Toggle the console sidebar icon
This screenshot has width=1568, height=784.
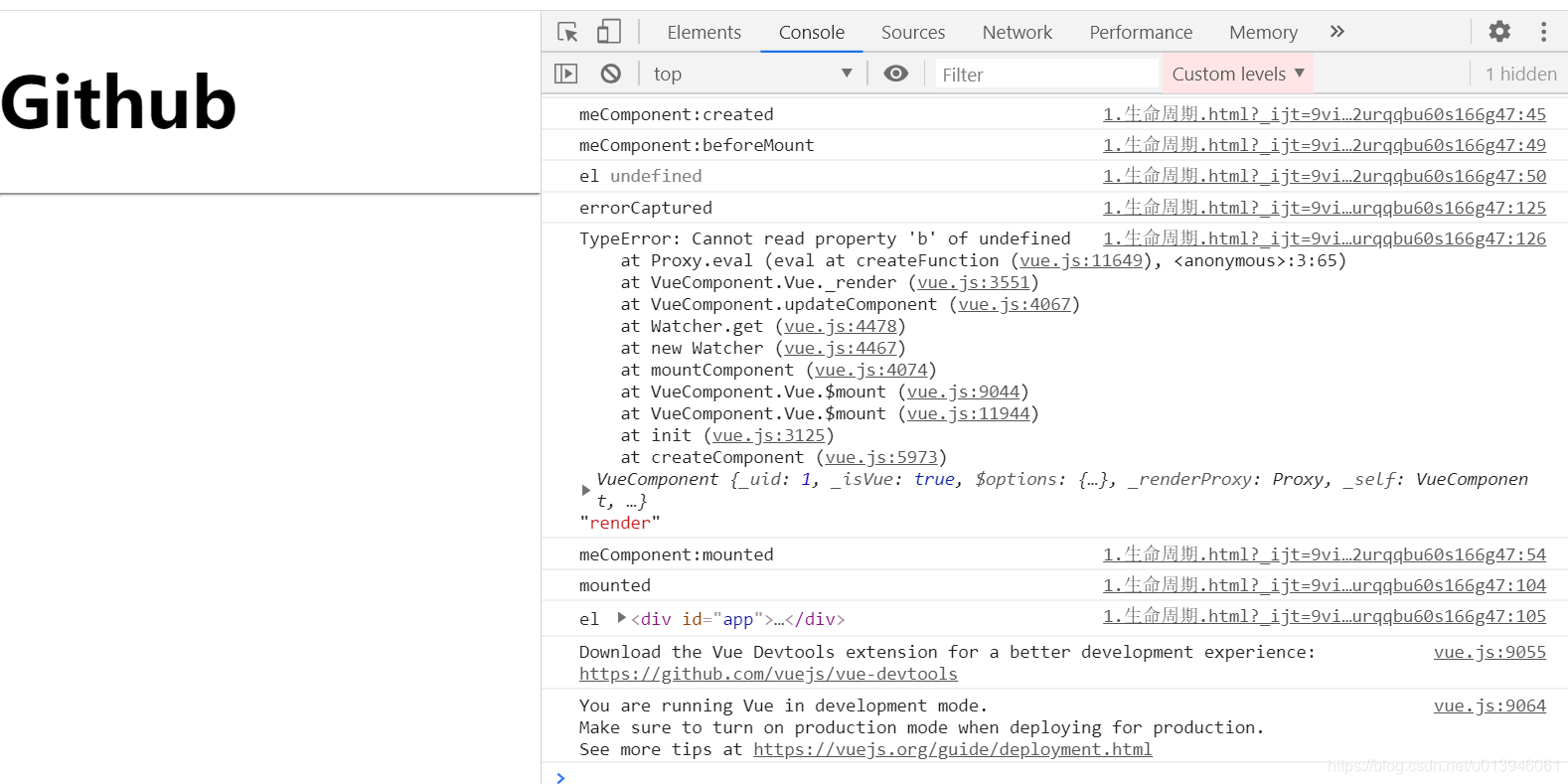pos(565,74)
